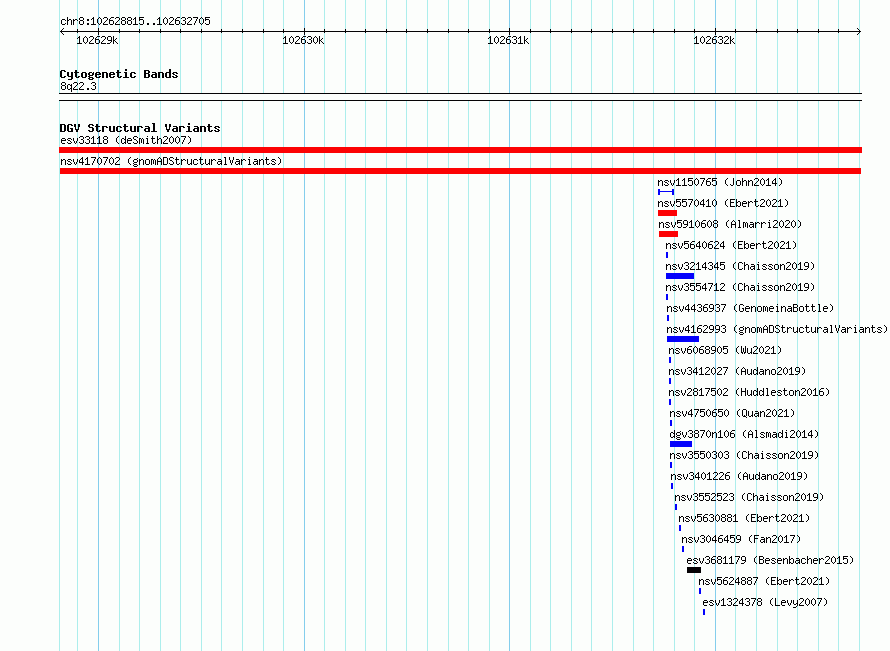Click the 102631k ruler tick label

click(508, 40)
